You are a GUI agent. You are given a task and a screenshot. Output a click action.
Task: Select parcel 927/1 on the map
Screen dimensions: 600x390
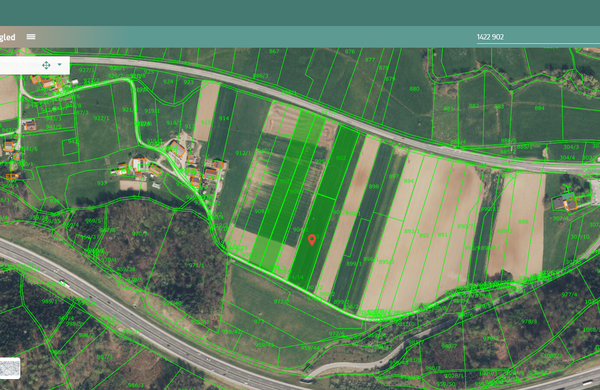(87, 70)
